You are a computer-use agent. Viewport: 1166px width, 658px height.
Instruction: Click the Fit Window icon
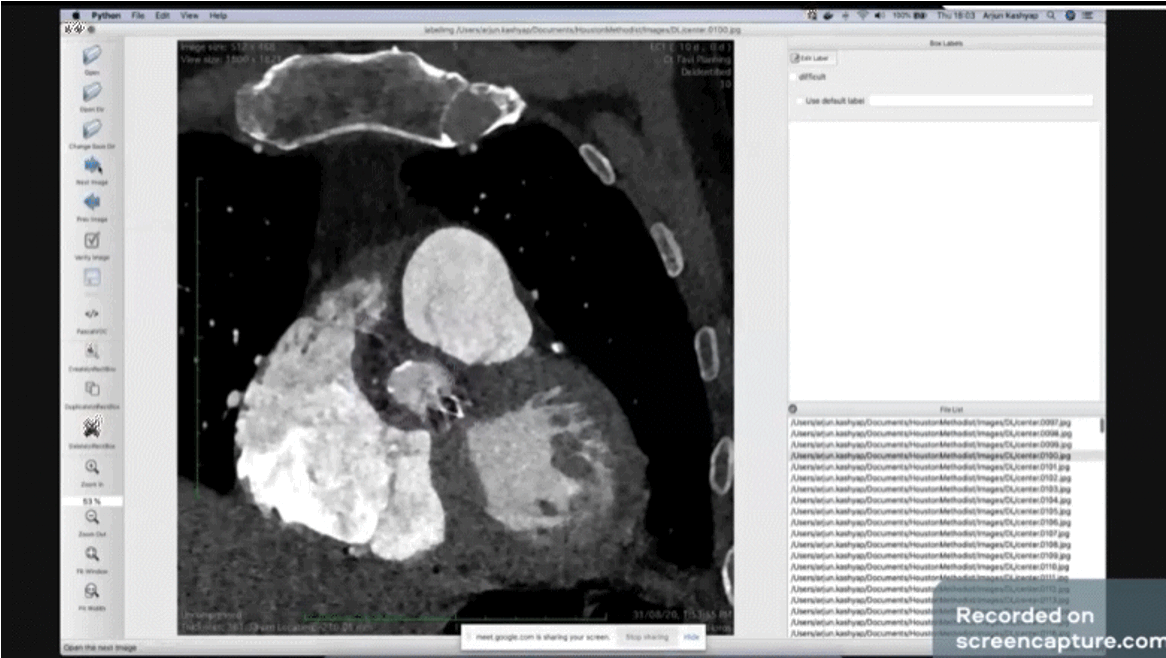click(92, 554)
